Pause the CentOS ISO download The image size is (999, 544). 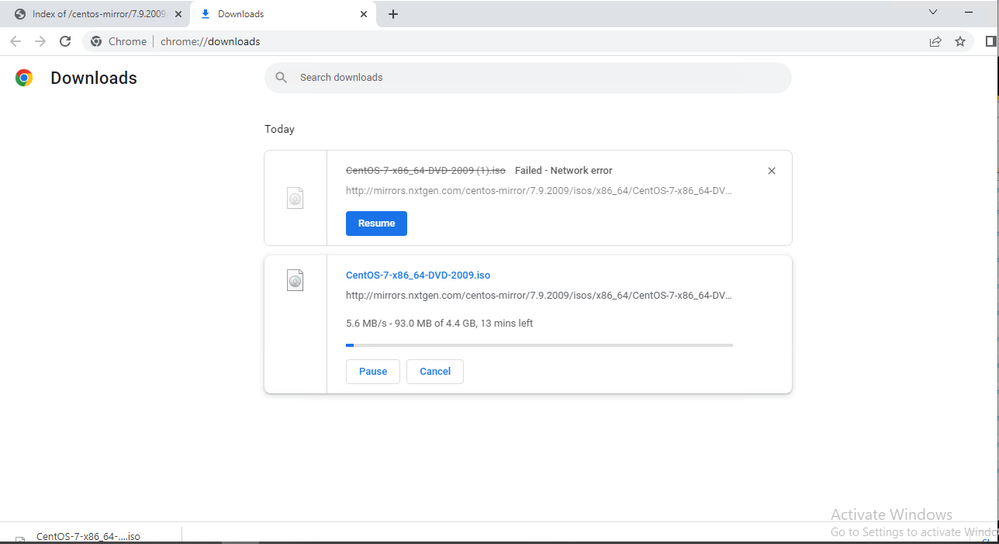pyautogui.click(x=373, y=371)
